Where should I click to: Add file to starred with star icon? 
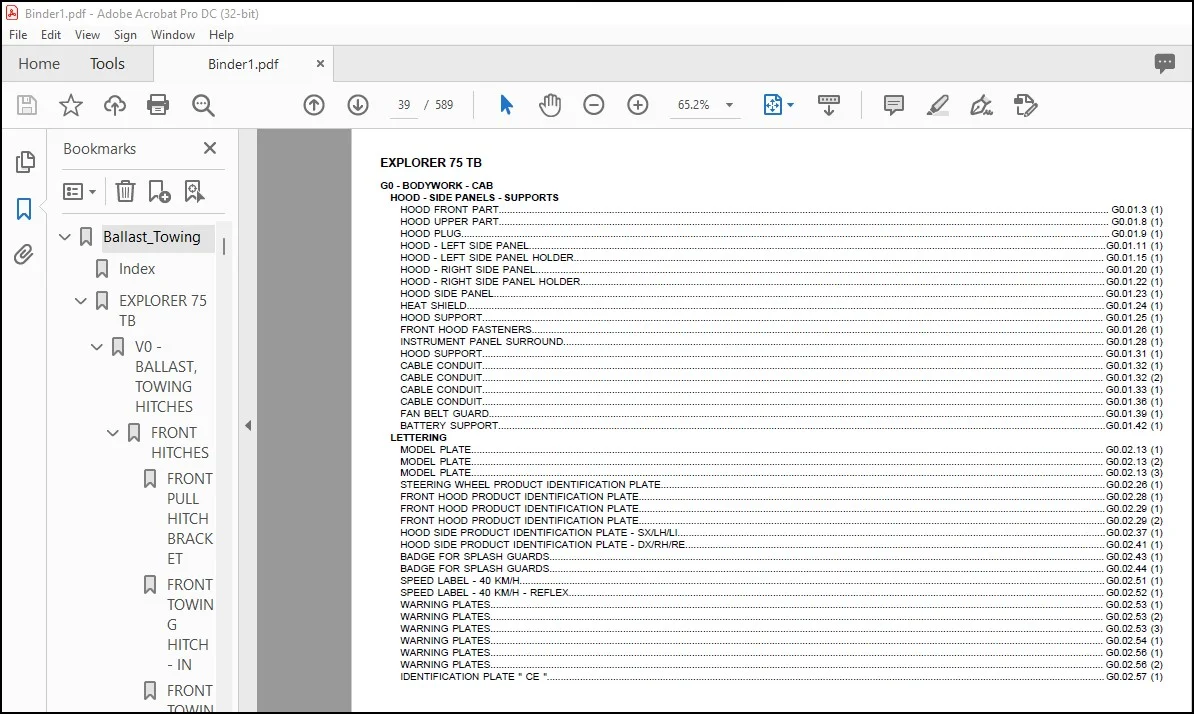click(71, 105)
